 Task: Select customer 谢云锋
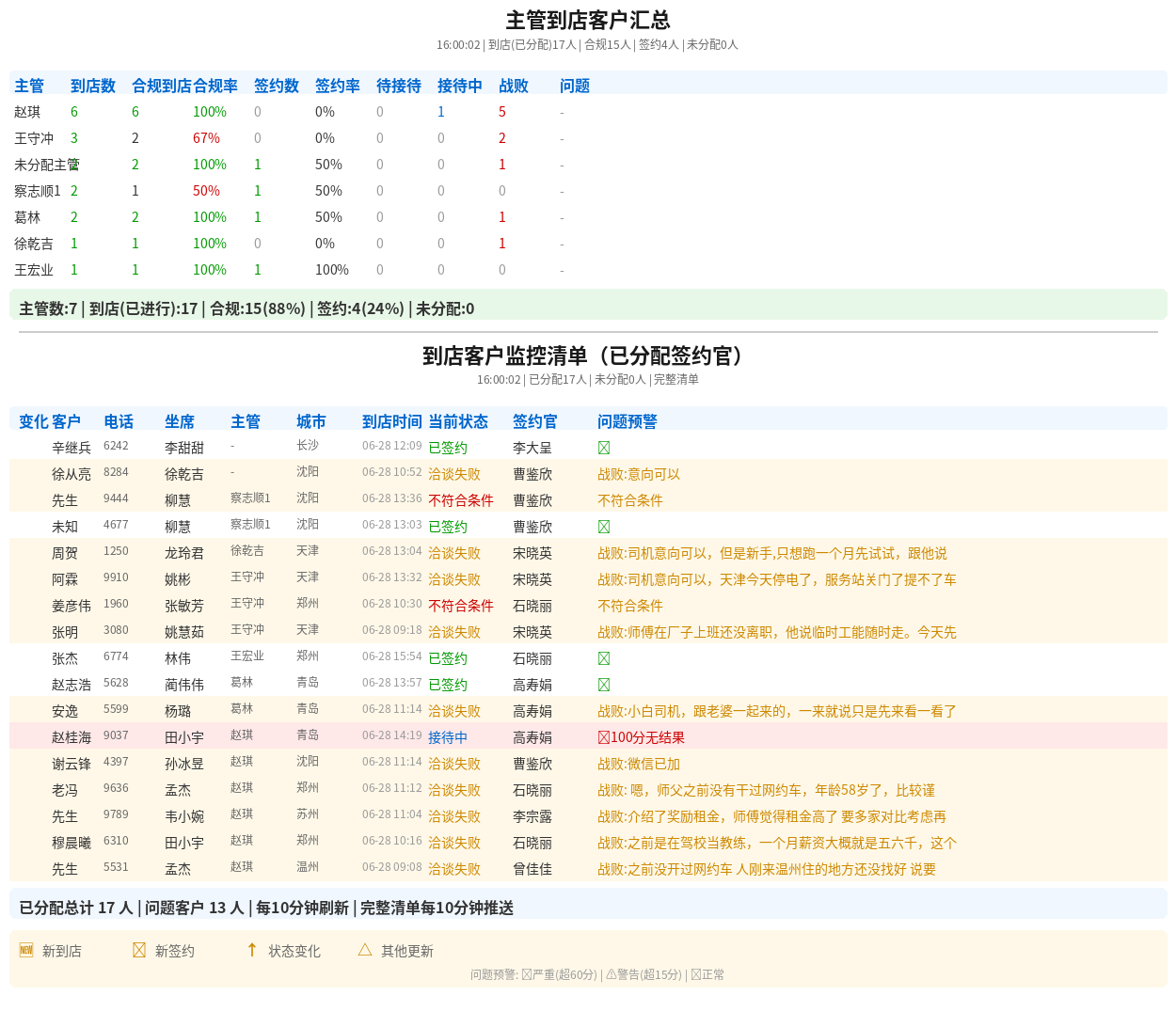[72, 765]
